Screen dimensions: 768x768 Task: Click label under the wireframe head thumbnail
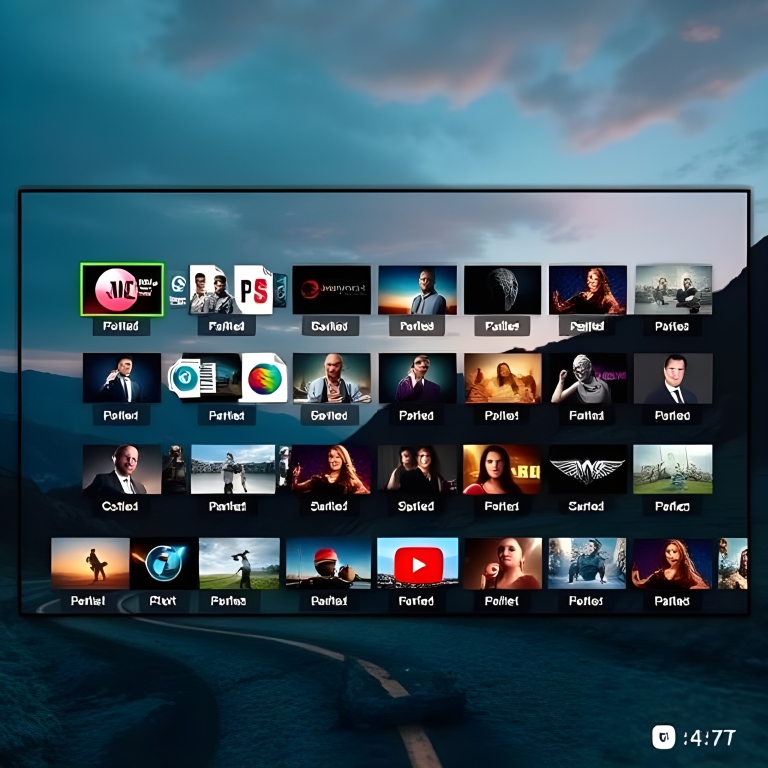point(502,326)
